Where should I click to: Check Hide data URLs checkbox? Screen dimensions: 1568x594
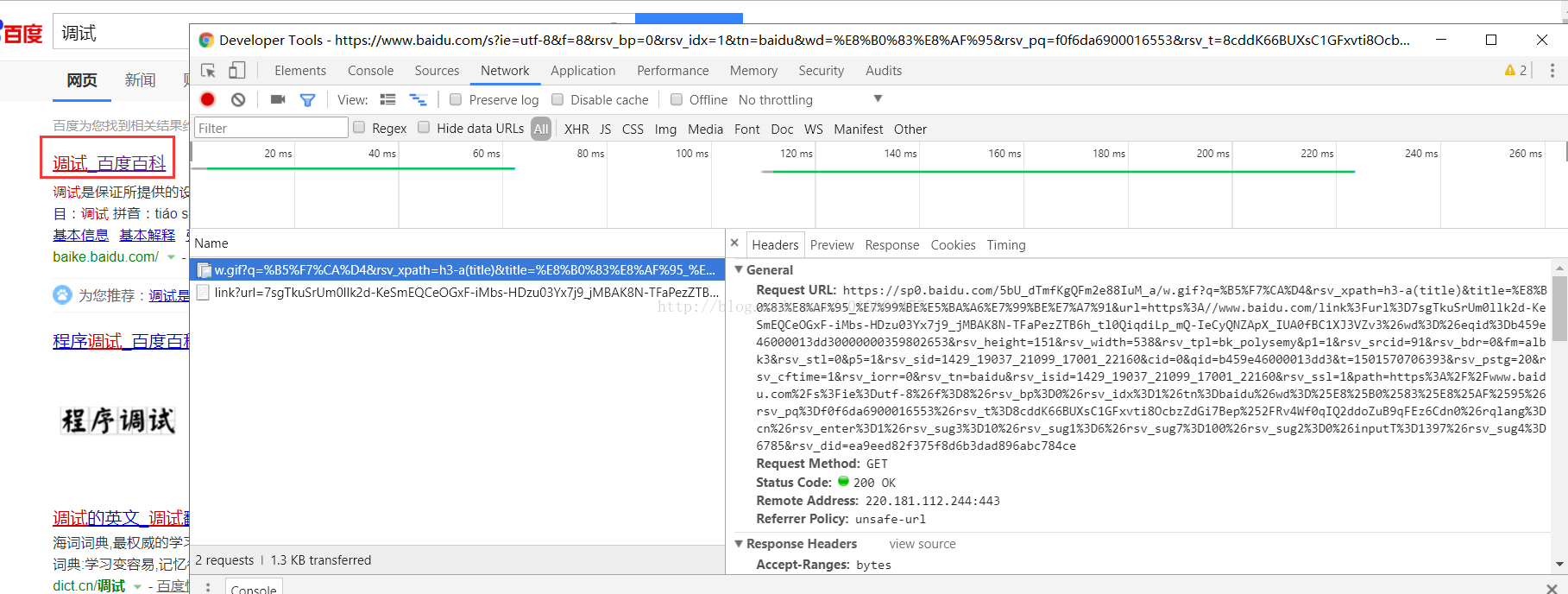pyautogui.click(x=424, y=128)
